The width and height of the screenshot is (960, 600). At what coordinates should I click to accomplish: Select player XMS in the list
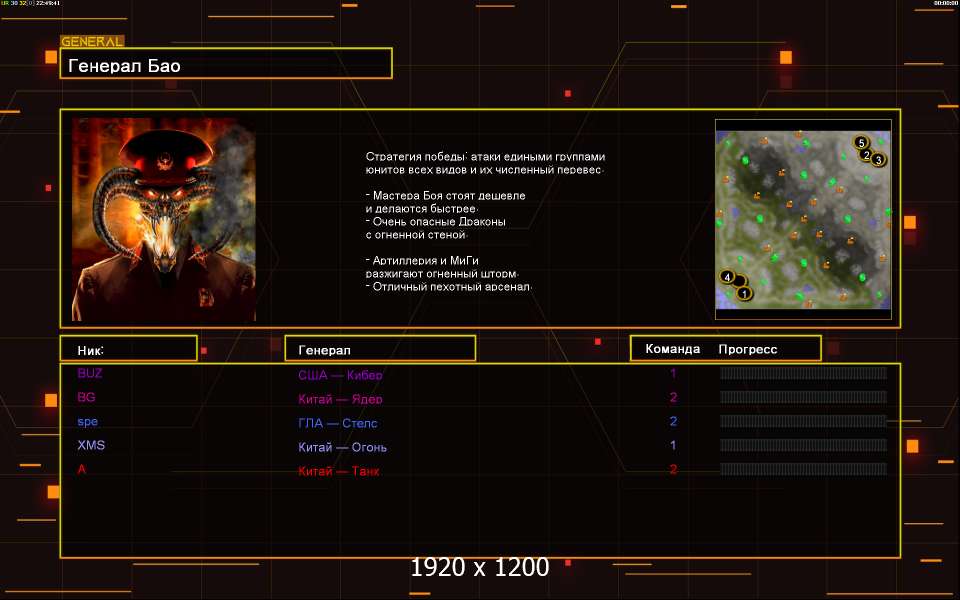click(91, 445)
